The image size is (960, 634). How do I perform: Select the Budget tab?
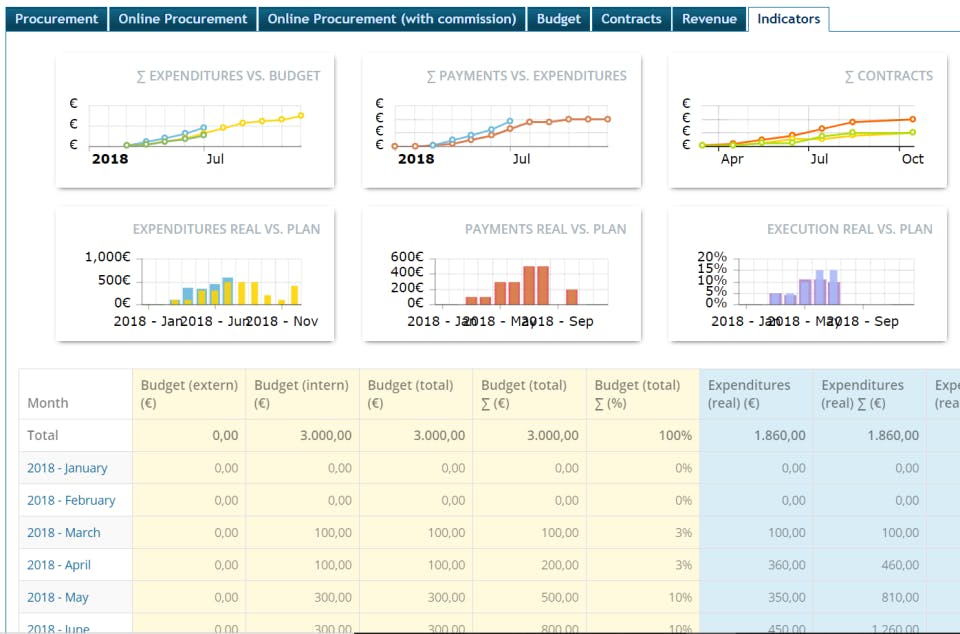558,19
